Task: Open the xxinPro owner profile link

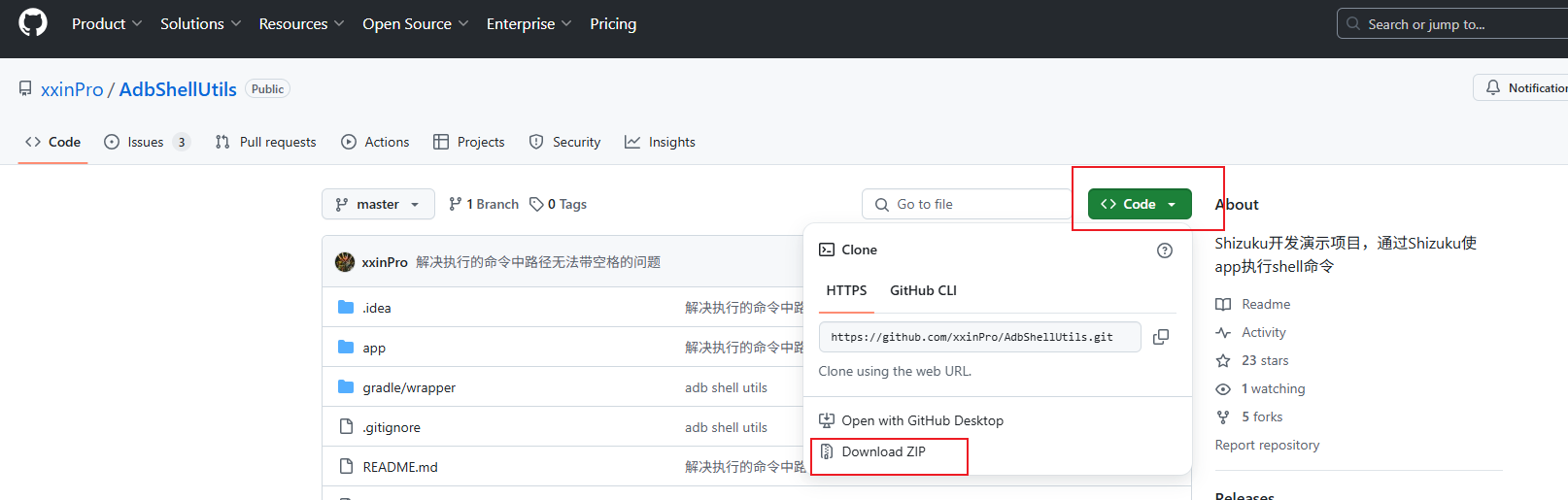Action: 72,89
